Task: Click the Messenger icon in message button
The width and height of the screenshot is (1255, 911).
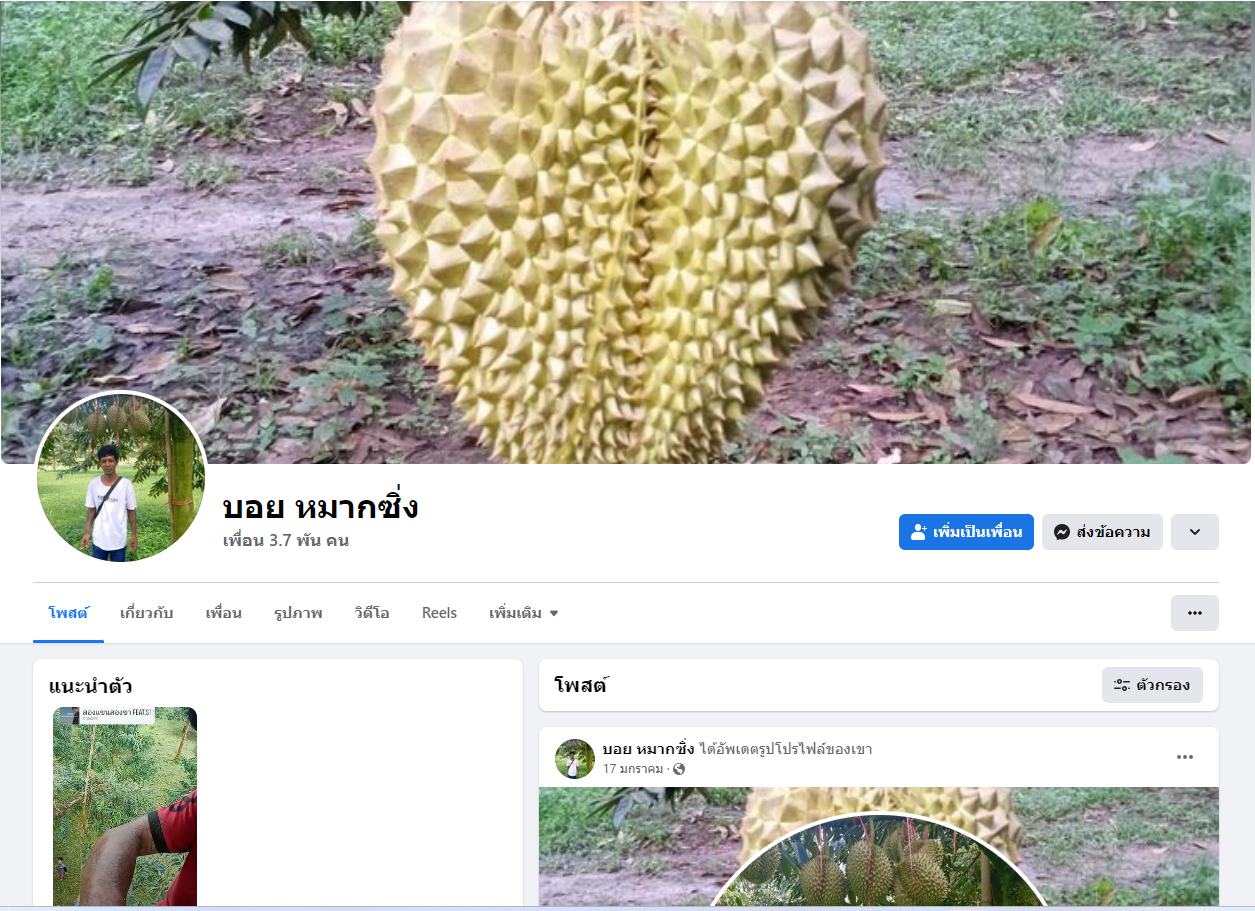Action: (x=1062, y=532)
